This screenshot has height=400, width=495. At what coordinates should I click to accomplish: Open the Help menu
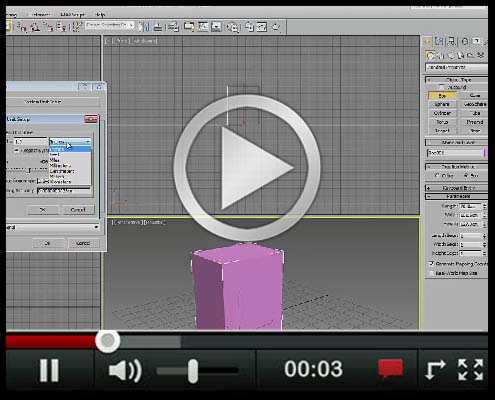pyautogui.click(x=100, y=15)
